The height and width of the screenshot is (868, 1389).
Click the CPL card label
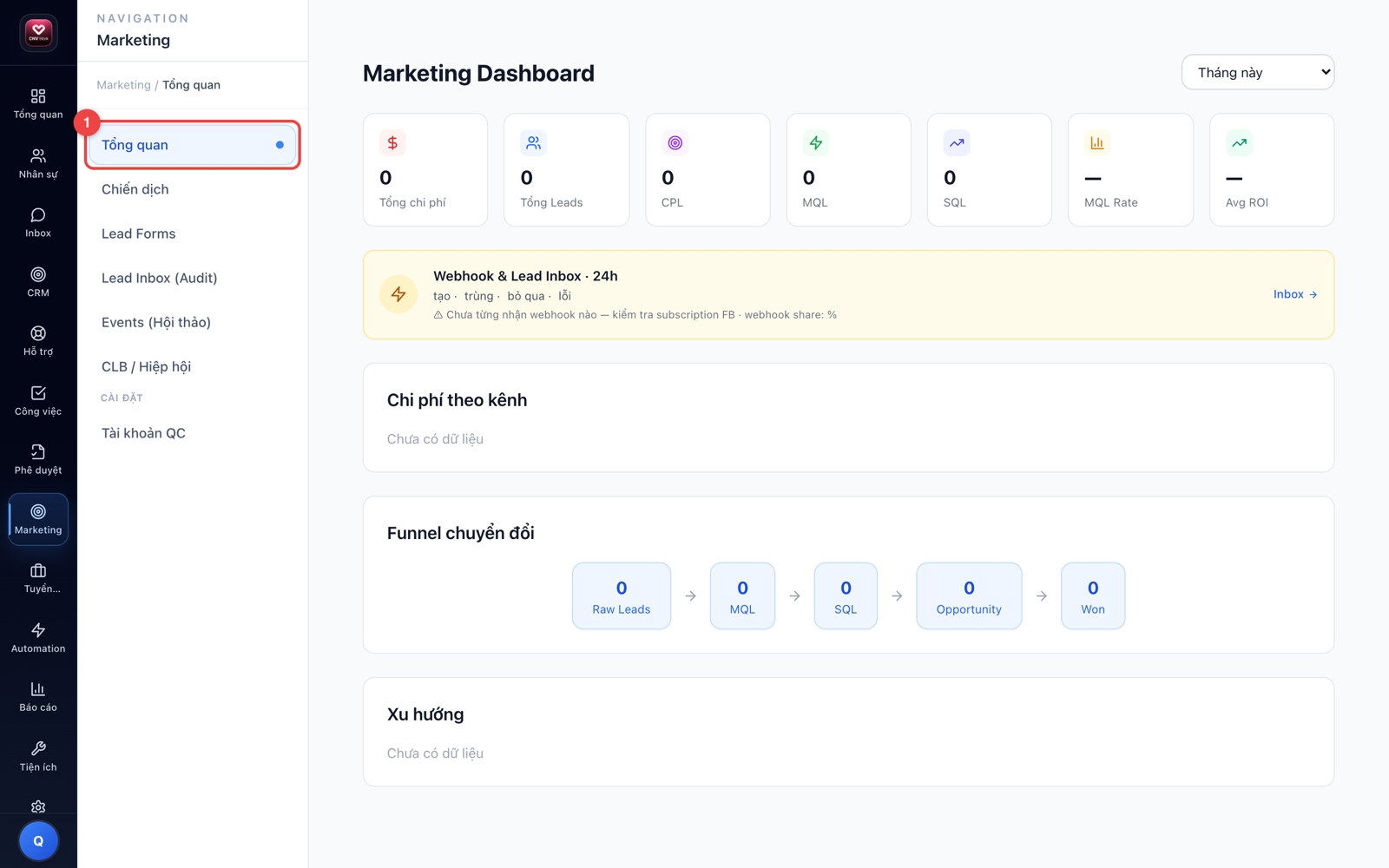pyautogui.click(x=672, y=202)
